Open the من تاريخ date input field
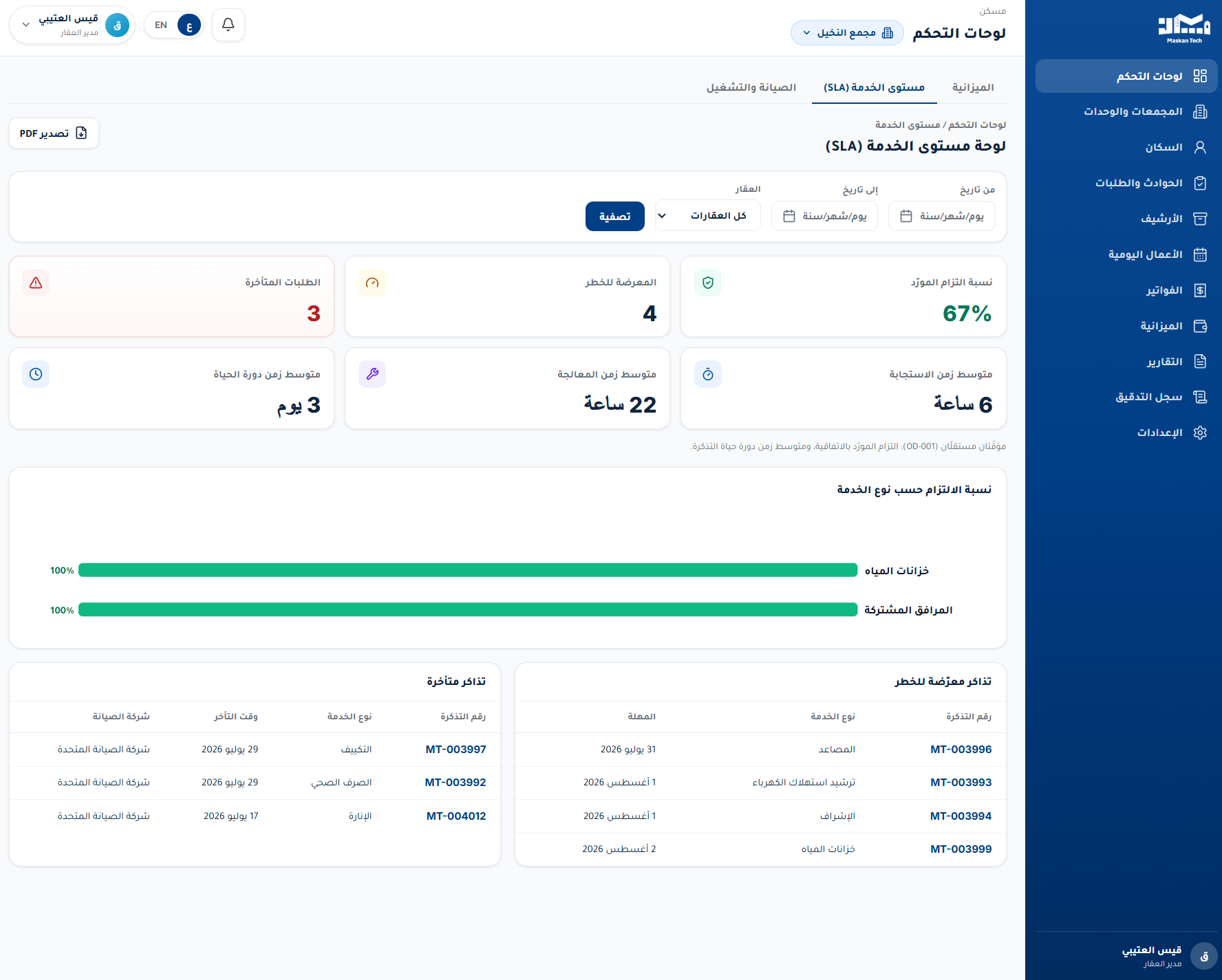1222x980 pixels. tap(941, 216)
